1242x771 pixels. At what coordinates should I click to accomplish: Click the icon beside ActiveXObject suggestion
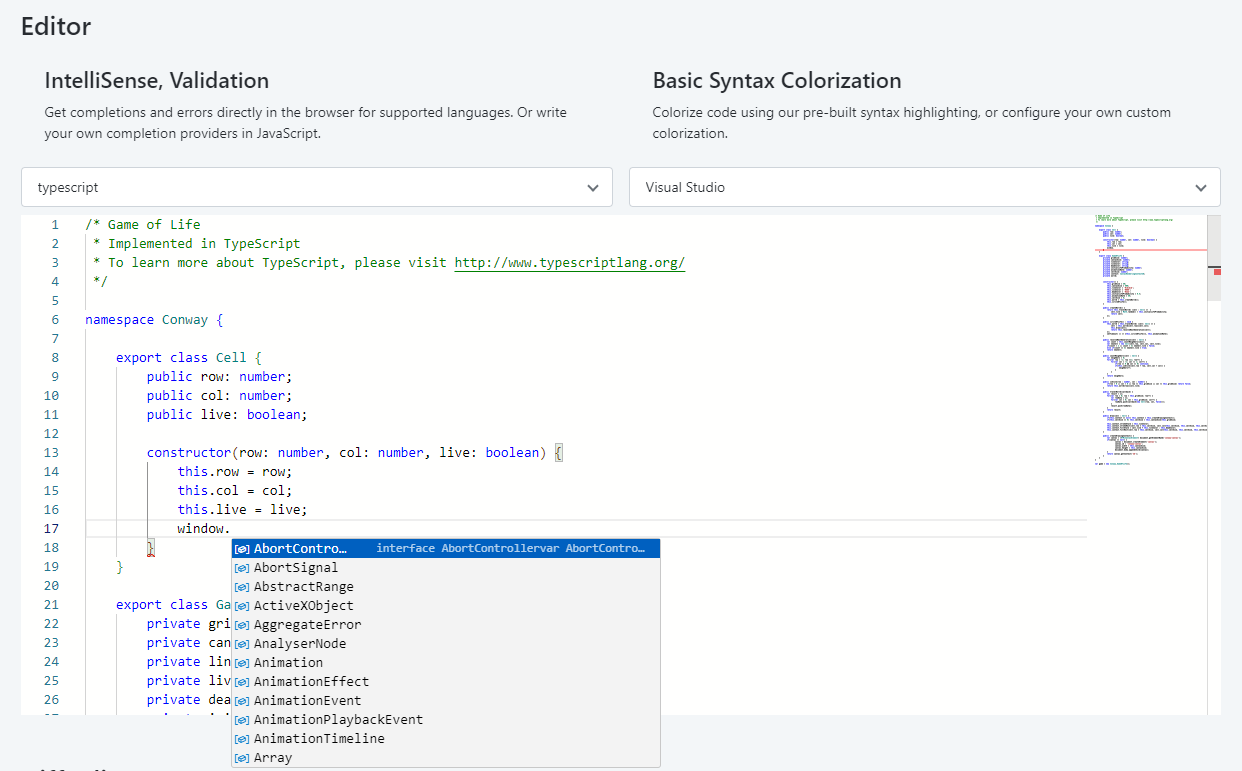coord(242,606)
